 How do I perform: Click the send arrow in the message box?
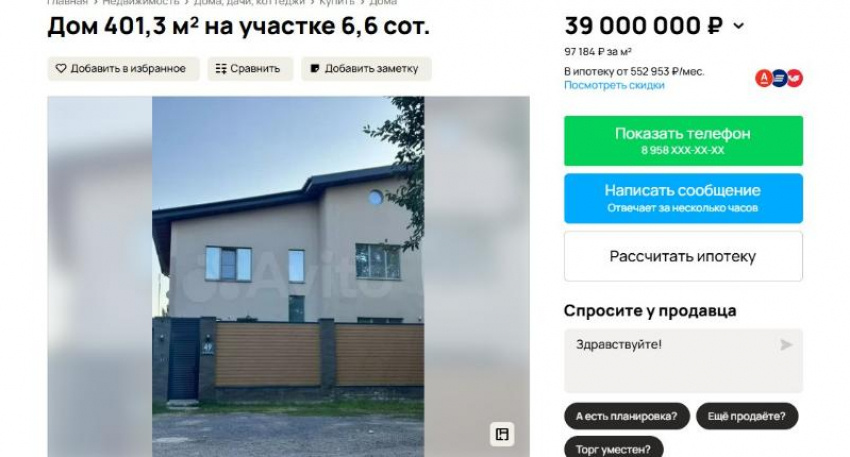(x=785, y=345)
